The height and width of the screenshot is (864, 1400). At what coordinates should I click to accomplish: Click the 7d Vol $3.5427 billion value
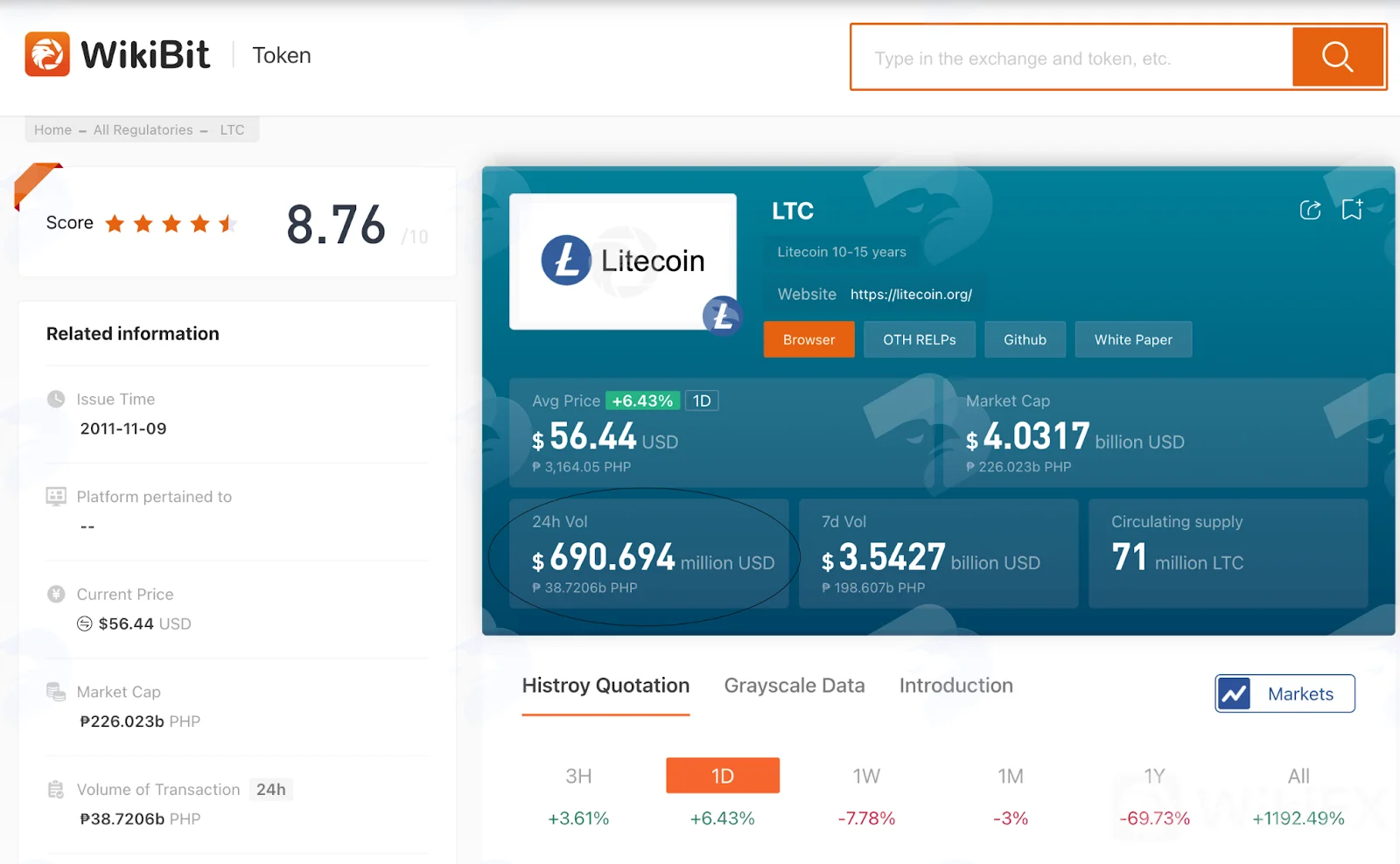[x=931, y=558]
